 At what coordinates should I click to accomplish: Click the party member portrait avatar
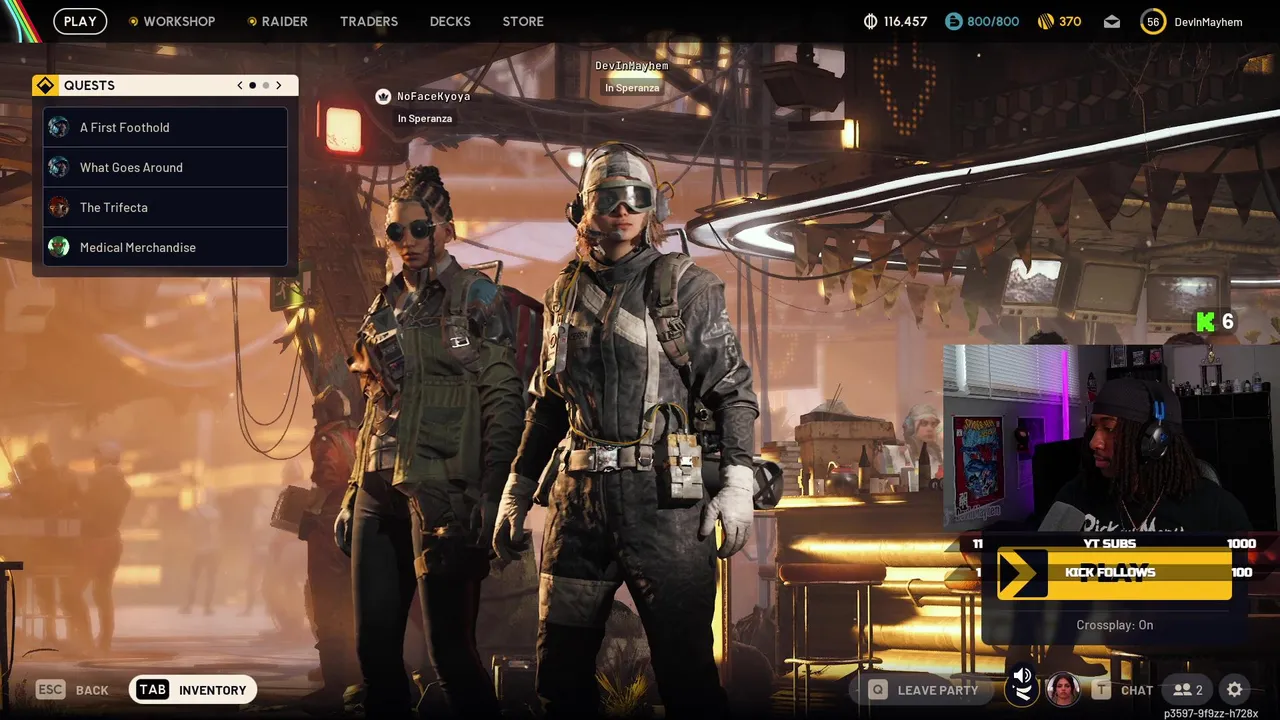click(x=1062, y=689)
